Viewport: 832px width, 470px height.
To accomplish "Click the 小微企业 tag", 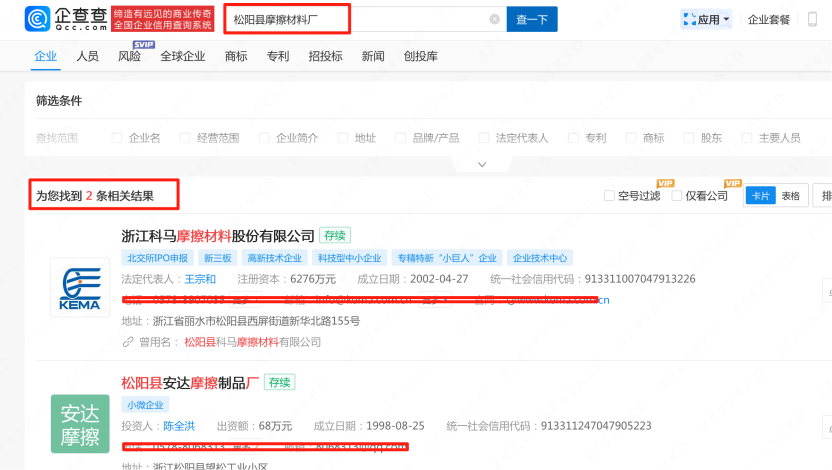I will click(145, 405).
